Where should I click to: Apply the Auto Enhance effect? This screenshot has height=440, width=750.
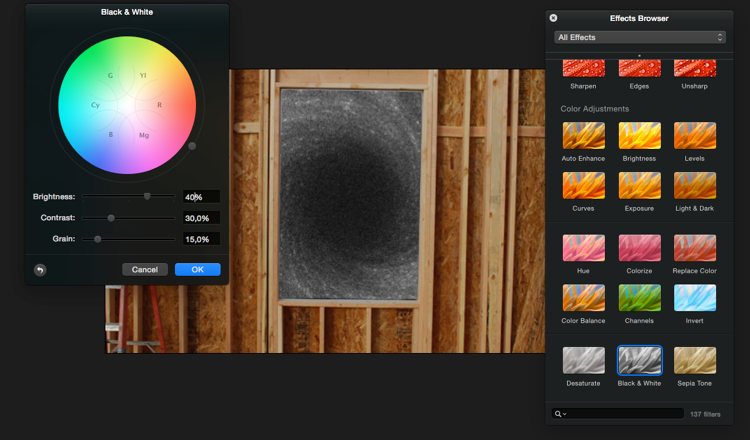pyautogui.click(x=584, y=136)
